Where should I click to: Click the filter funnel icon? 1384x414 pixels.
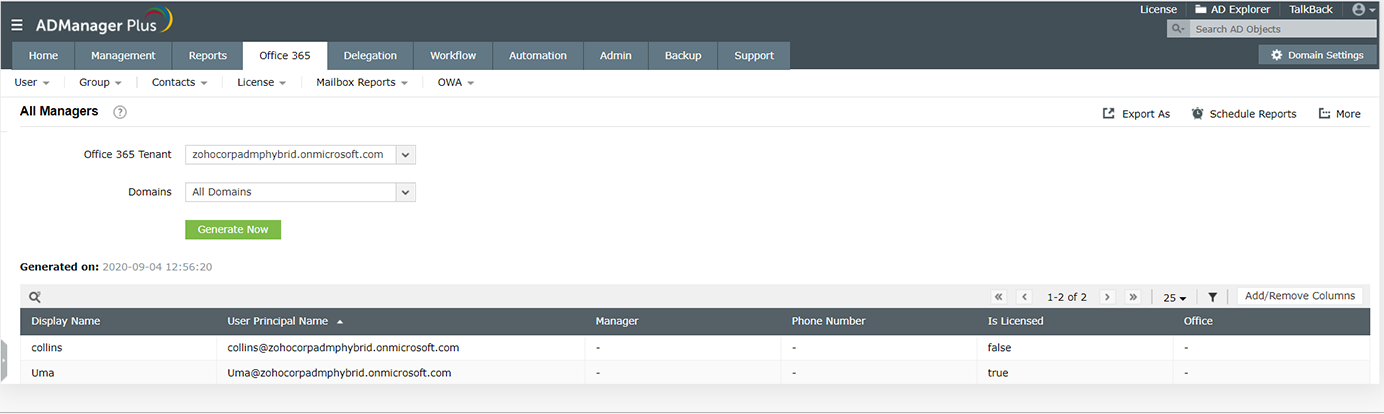[1212, 297]
